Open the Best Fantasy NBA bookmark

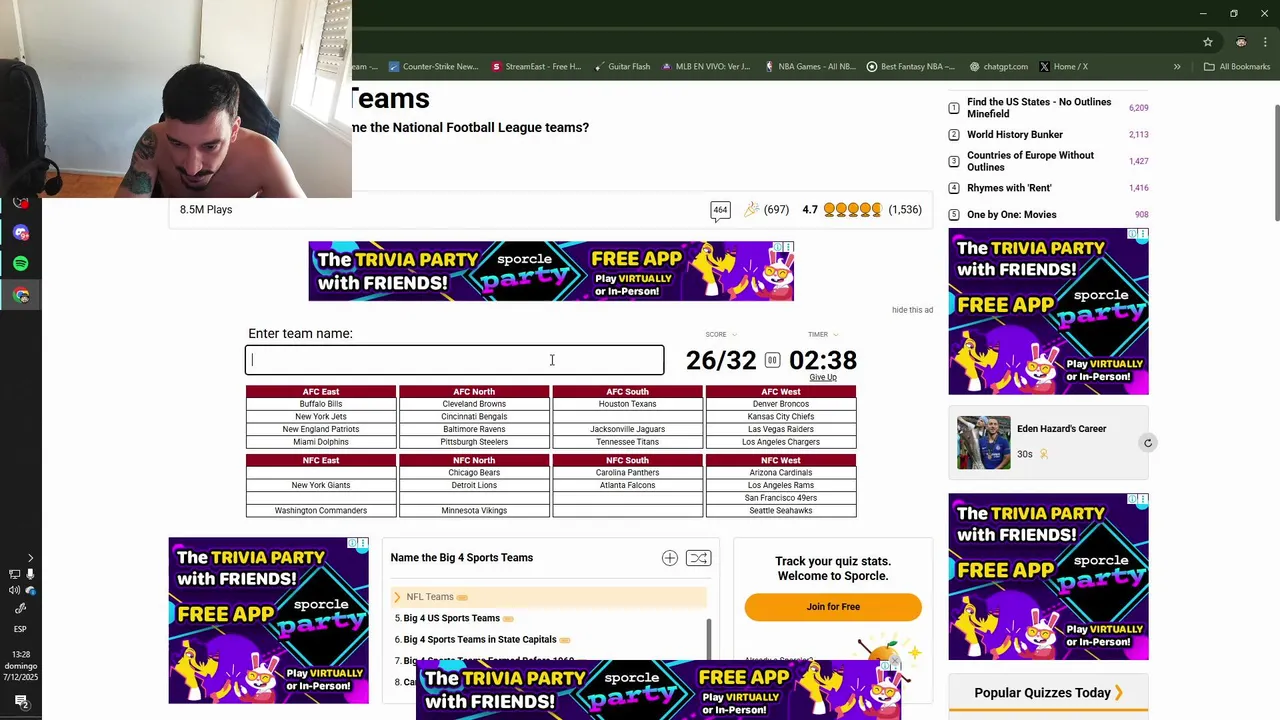click(x=911, y=67)
